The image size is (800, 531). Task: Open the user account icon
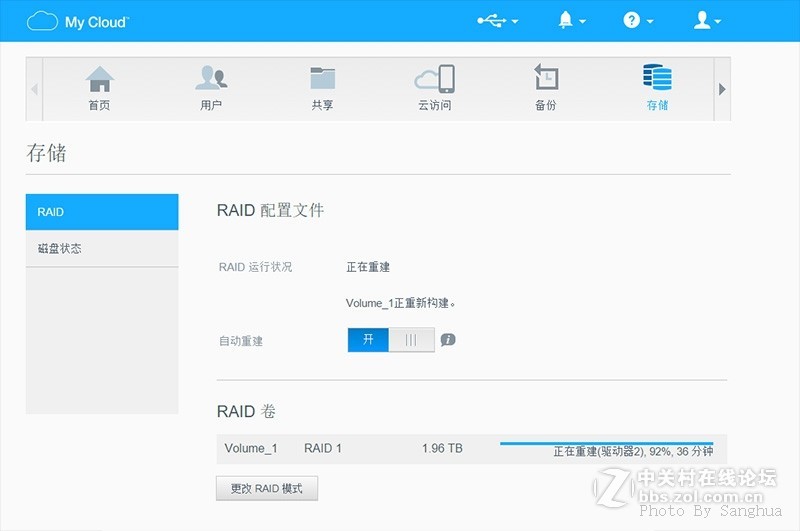coord(702,20)
